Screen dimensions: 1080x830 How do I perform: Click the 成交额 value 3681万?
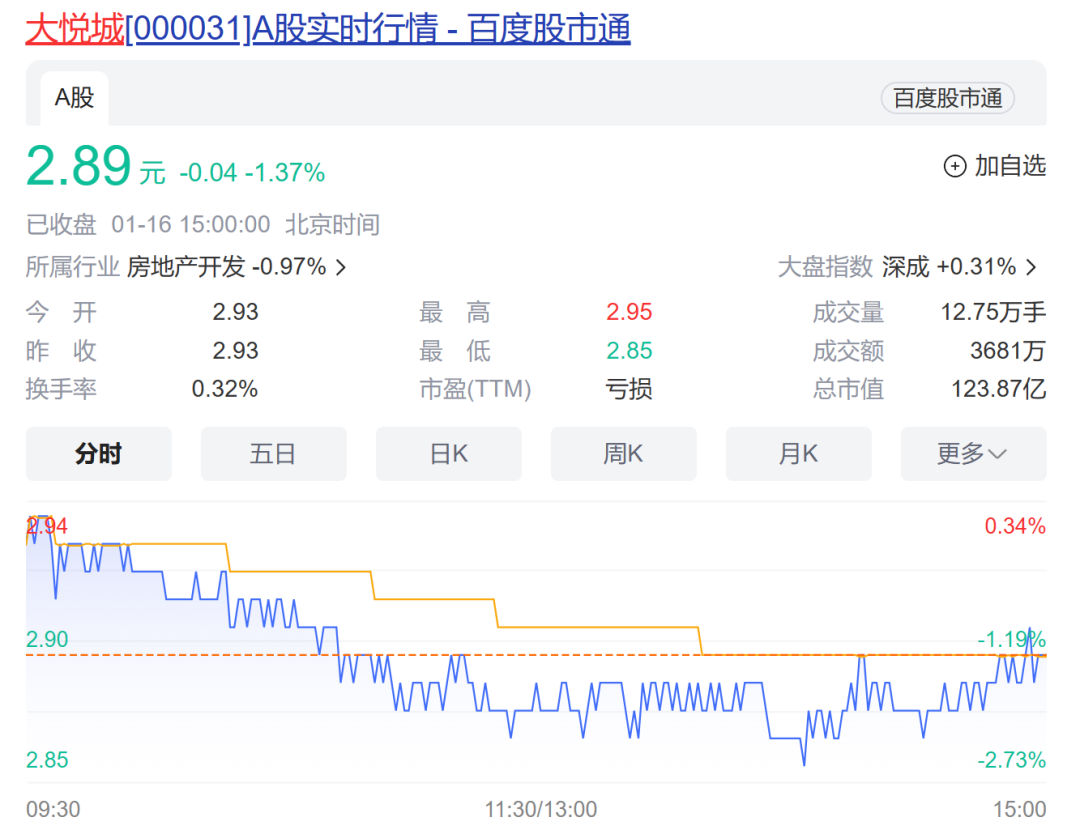[1008, 351]
